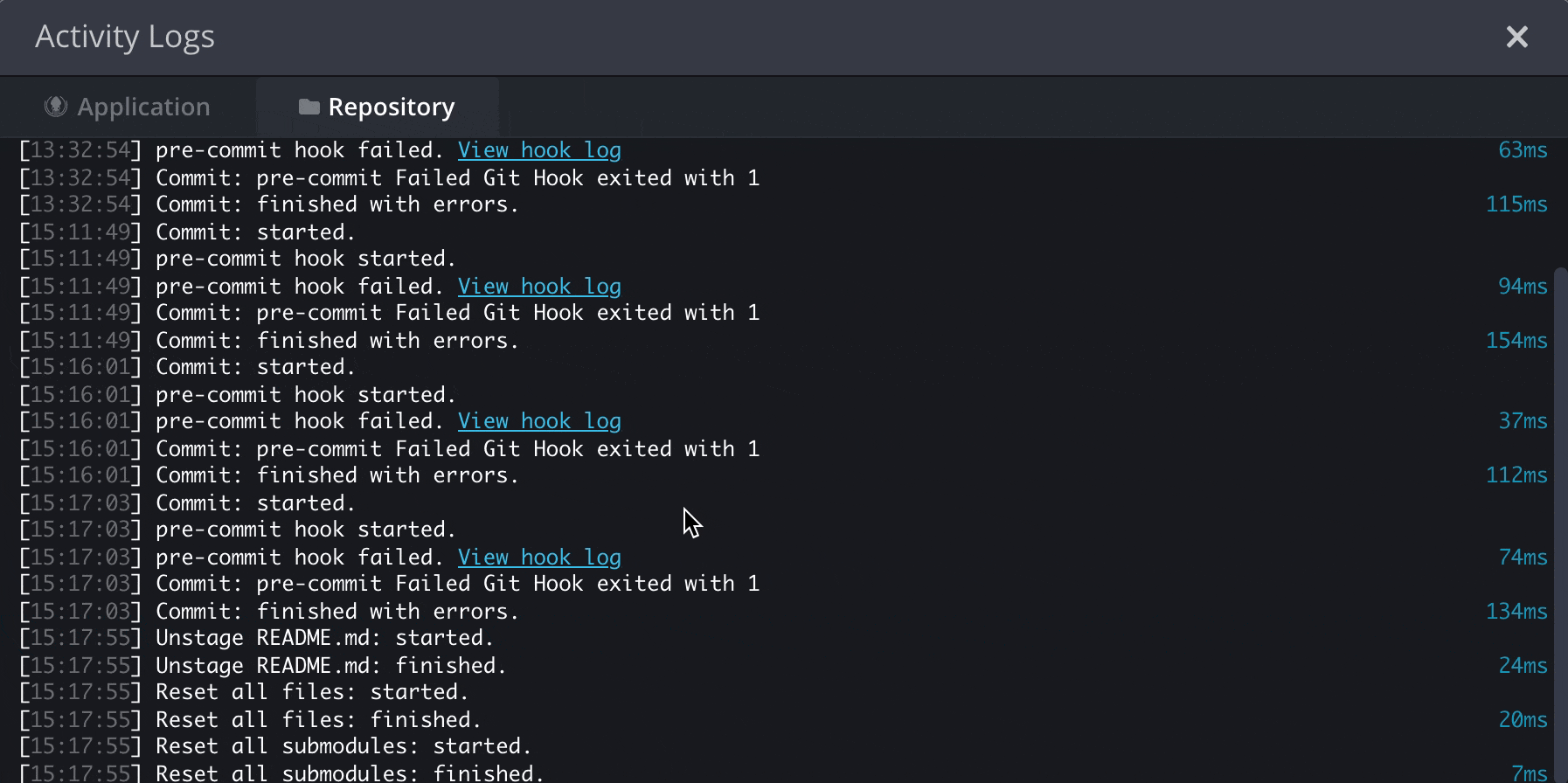Click the 24ms duration label
Image resolution: width=1568 pixels, height=783 pixels.
pyautogui.click(x=1523, y=666)
